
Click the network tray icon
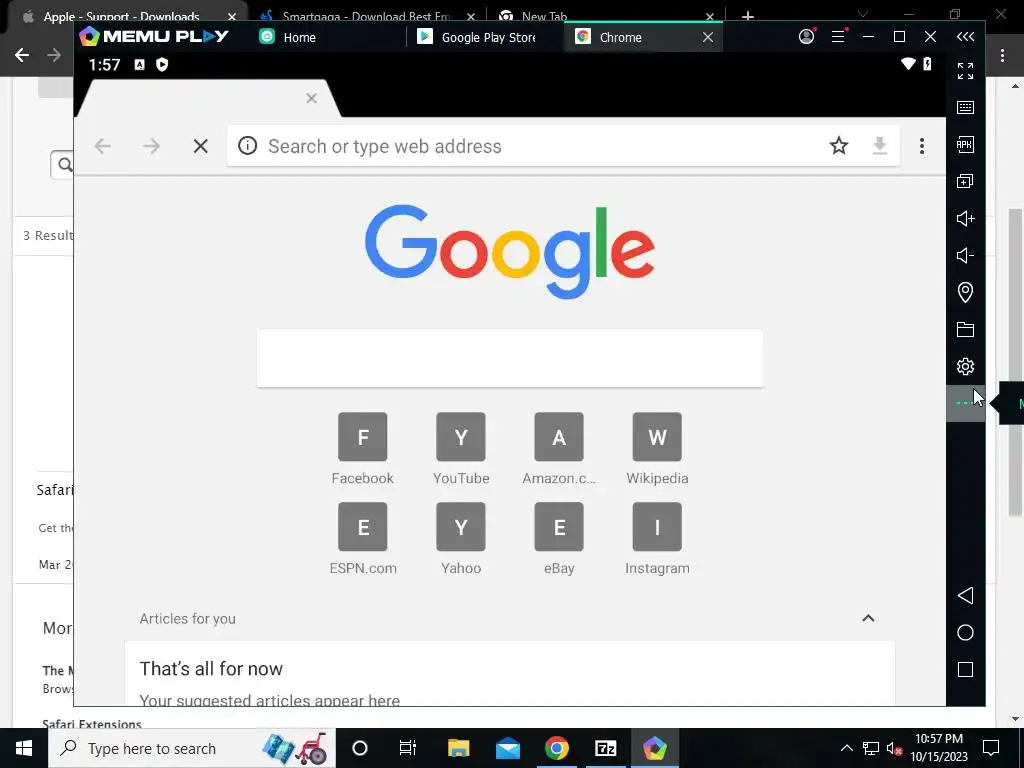871,748
